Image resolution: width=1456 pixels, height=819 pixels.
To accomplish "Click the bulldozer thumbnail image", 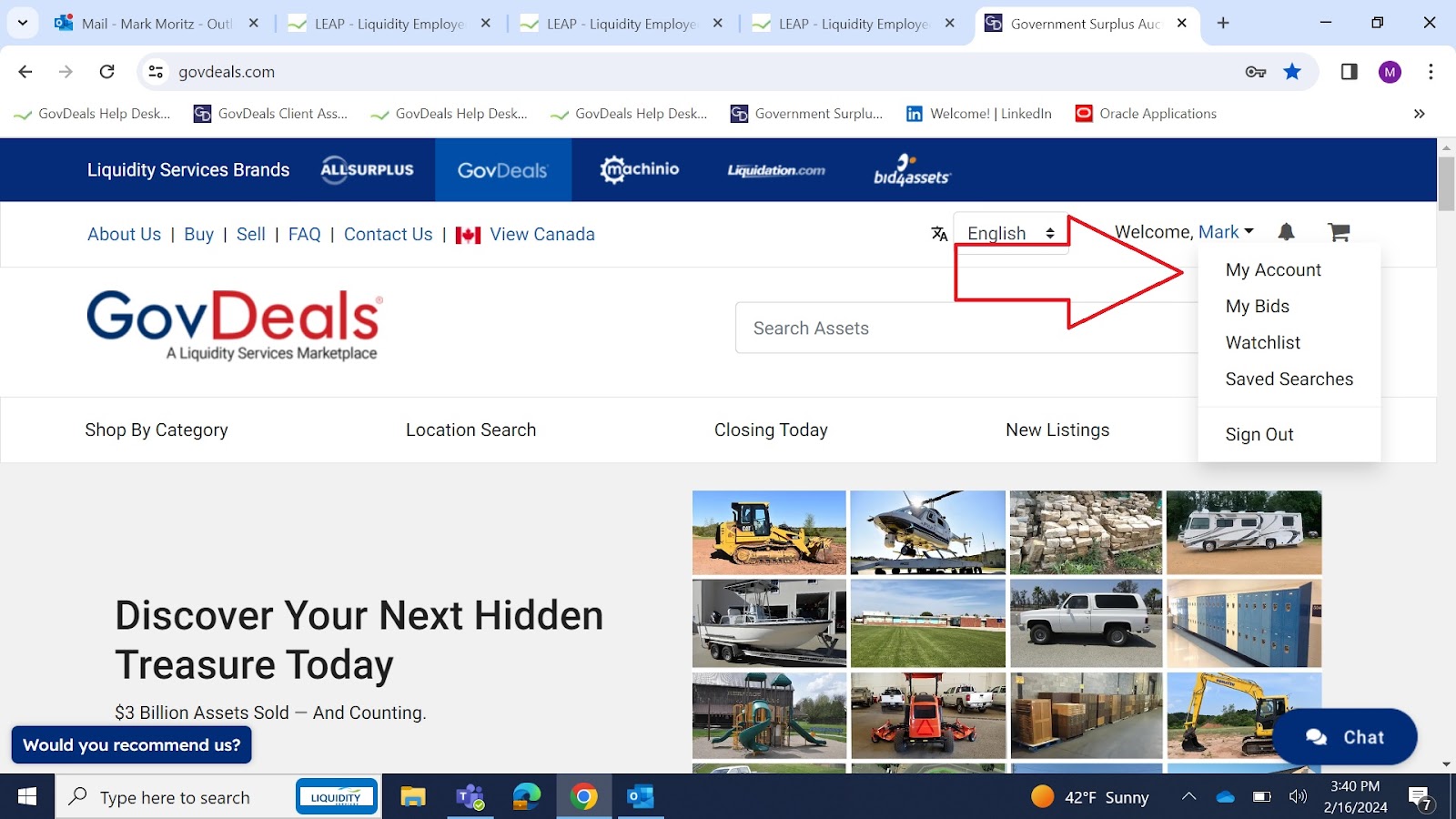I will point(769,532).
